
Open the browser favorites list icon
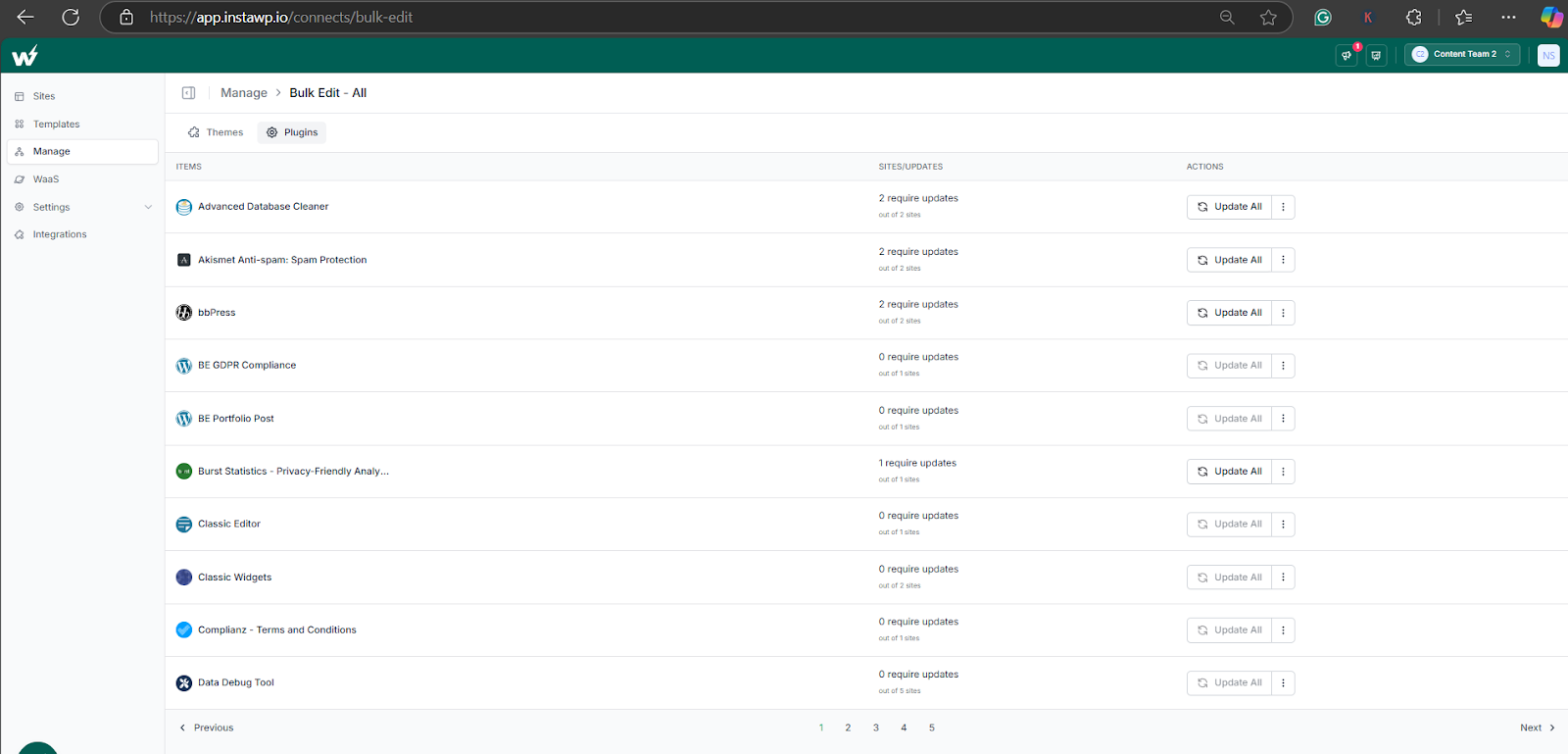pos(1463,17)
